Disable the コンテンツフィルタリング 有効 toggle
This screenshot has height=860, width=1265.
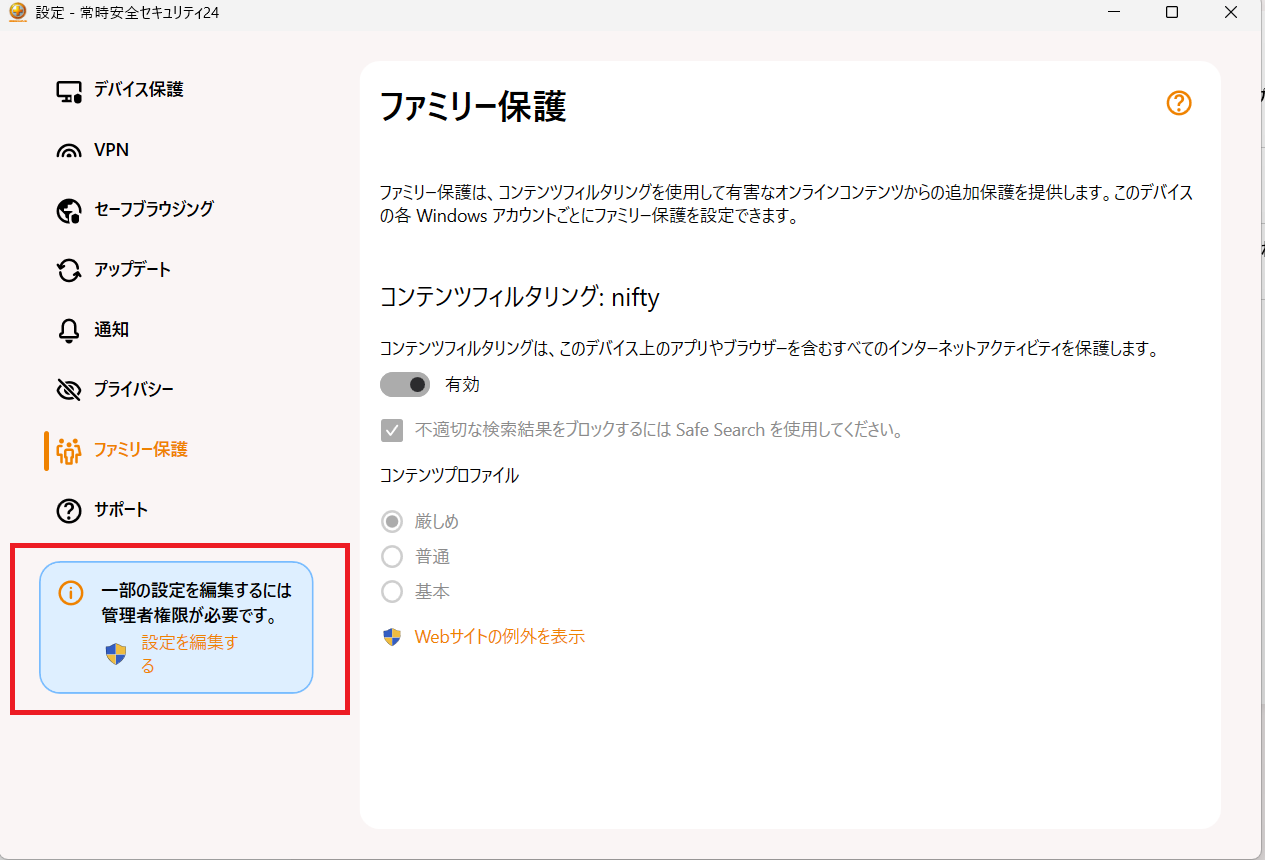[404, 384]
